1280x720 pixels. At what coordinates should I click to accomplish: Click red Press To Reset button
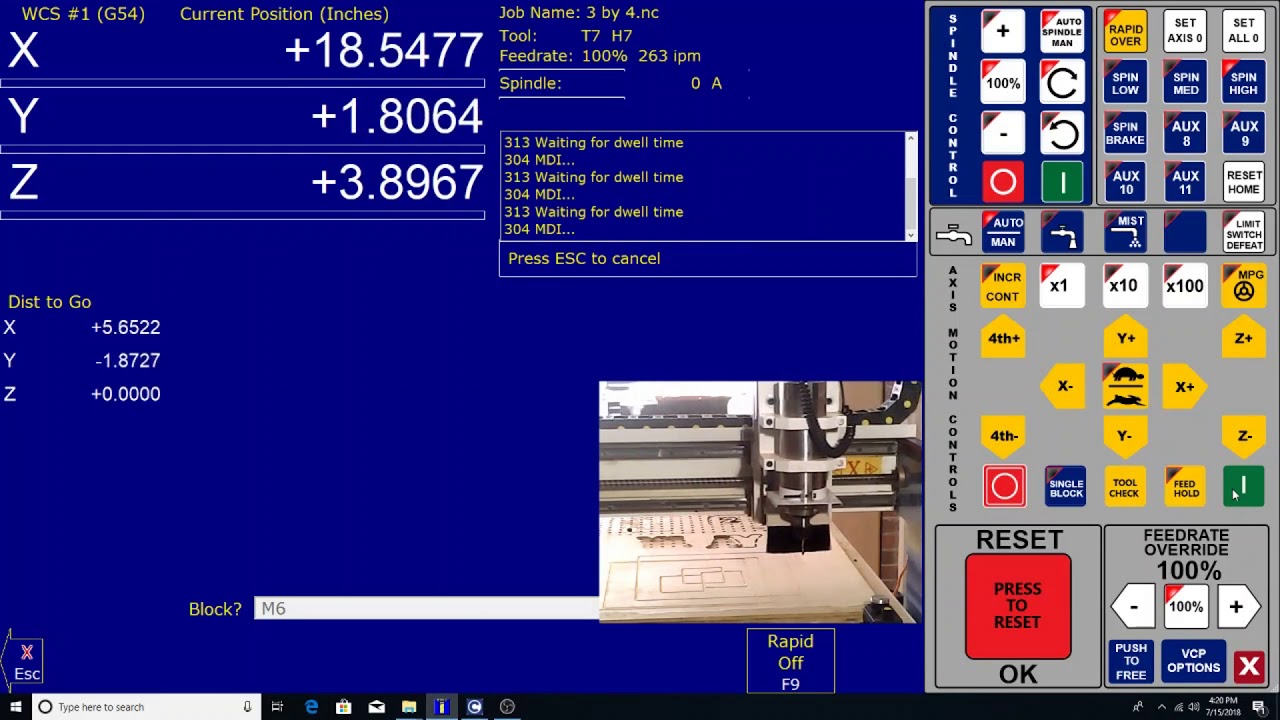tap(1018, 606)
